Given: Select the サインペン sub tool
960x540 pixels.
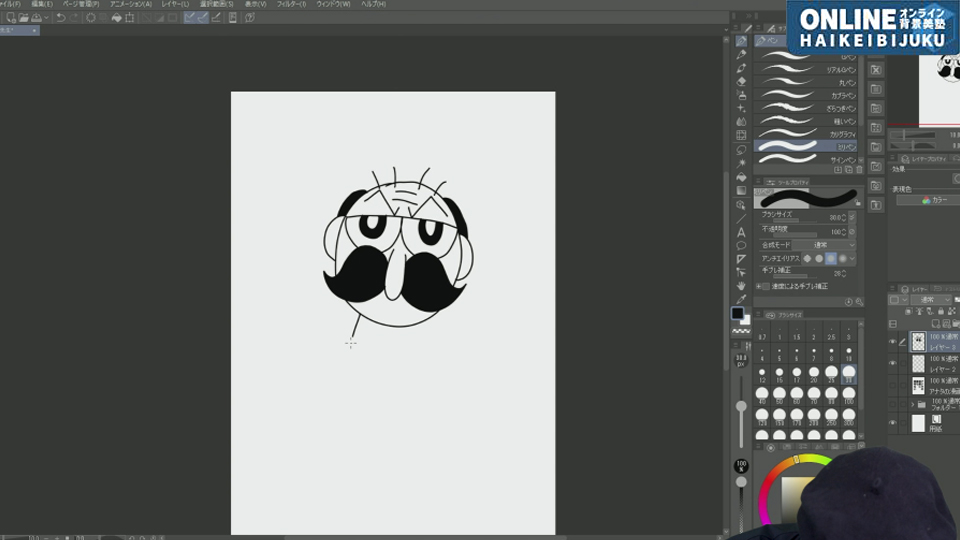Looking at the screenshot, I should [x=805, y=159].
